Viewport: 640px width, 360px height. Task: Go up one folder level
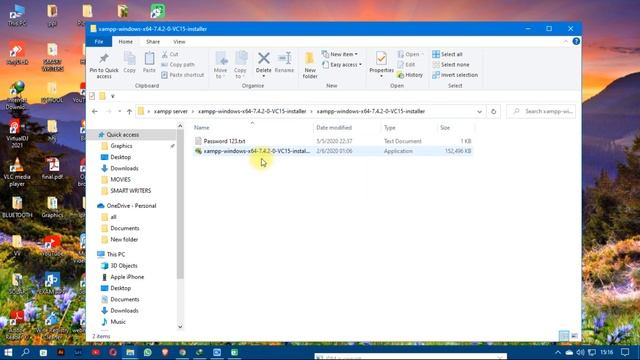[129, 111]
